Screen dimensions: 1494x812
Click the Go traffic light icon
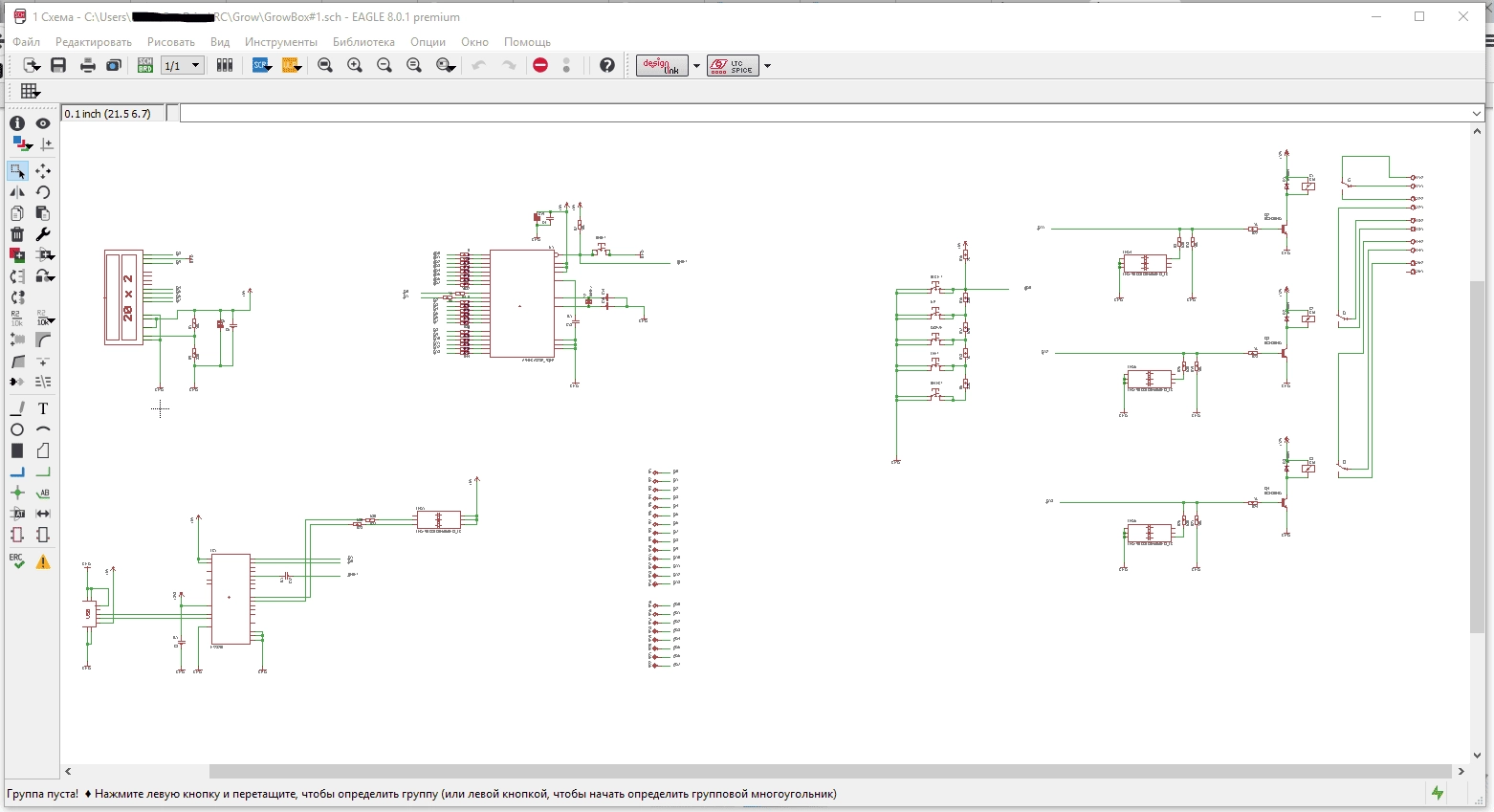[x=567, y=65]
